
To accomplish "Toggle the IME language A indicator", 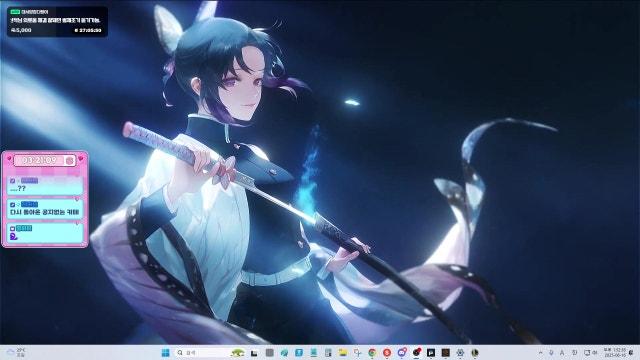I will [562, 353].
